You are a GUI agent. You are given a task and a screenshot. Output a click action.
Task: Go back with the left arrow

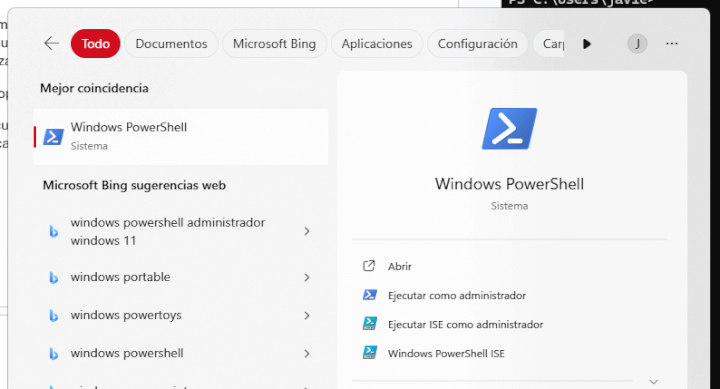pyautogui.click(x=51, y=44)
